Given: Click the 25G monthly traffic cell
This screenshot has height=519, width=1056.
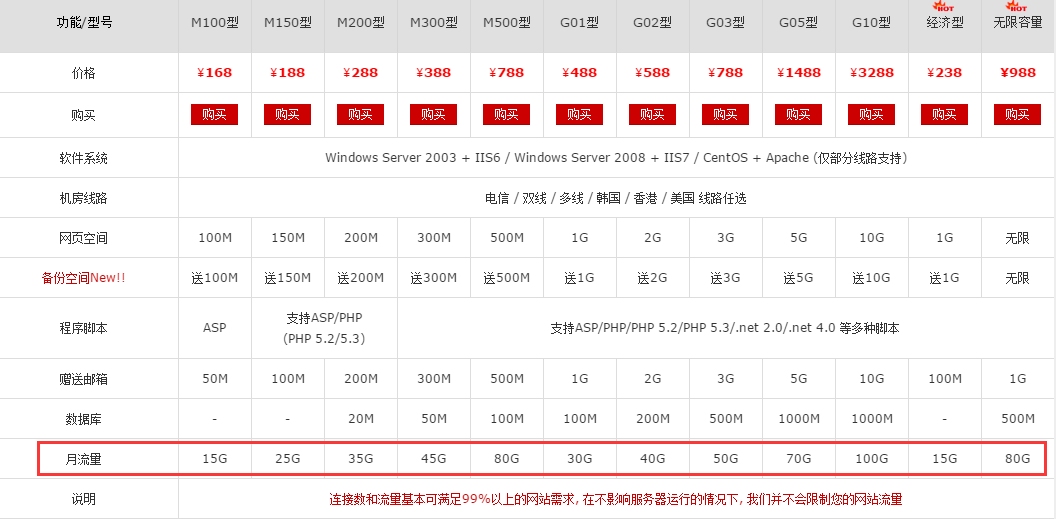Looking at the screenshot, I should 288,459.
